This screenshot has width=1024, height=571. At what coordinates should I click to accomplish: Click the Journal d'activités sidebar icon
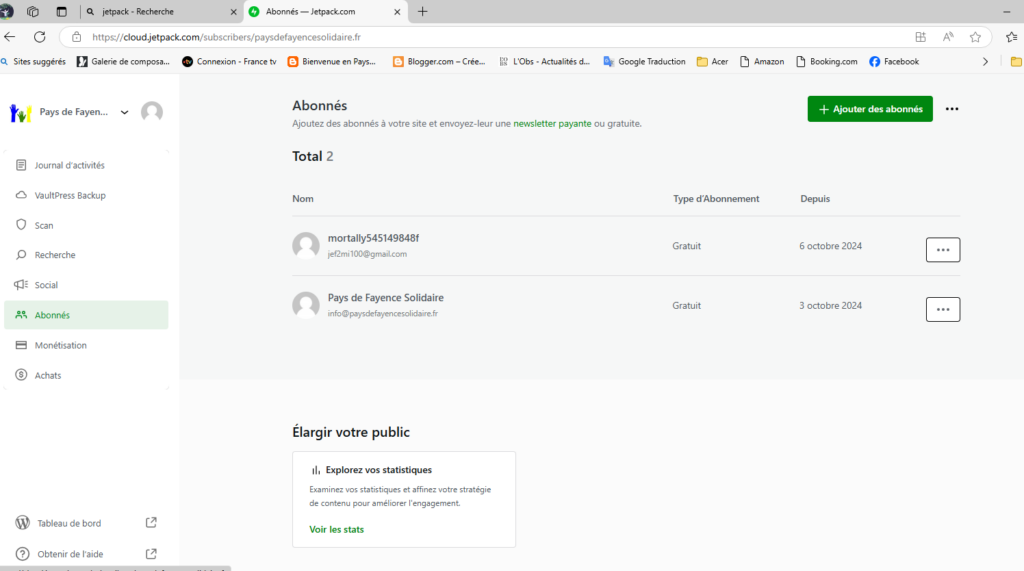point(21,165)
